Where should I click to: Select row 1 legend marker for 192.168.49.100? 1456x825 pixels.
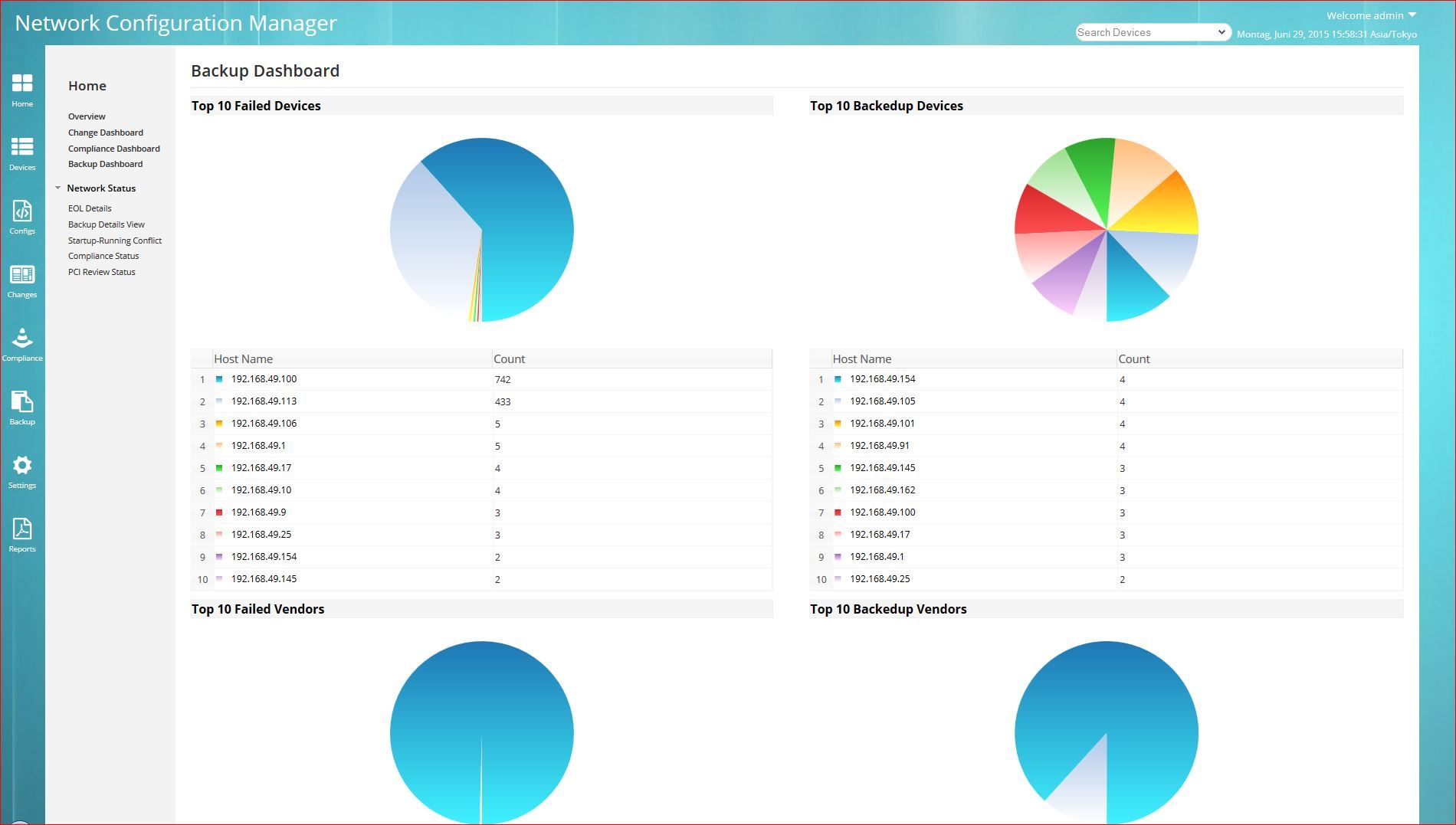[219, 378]
